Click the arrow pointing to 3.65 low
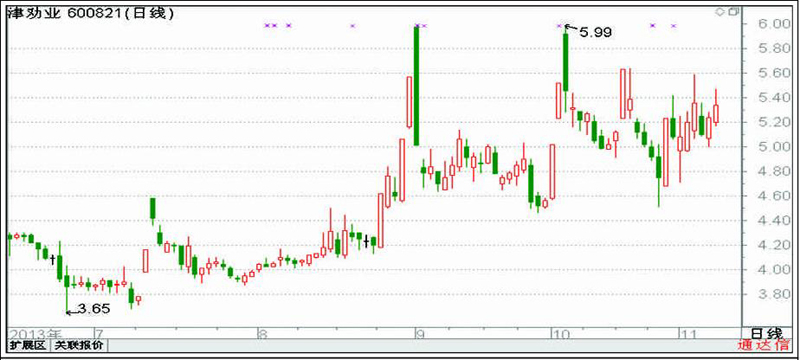 (72, 312)
